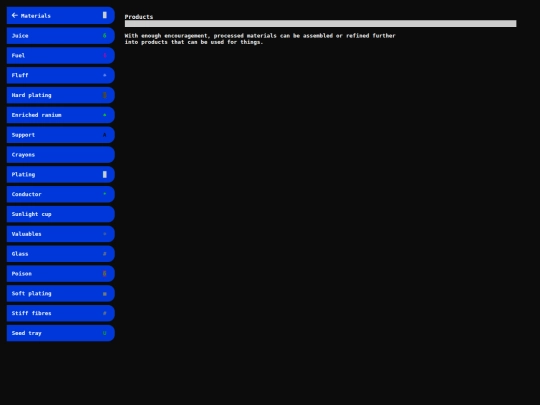This screenshot has height=405, width=540.
Task: Select Fuel in the product list
Action: pyautogui.click(x=61, y=55)
